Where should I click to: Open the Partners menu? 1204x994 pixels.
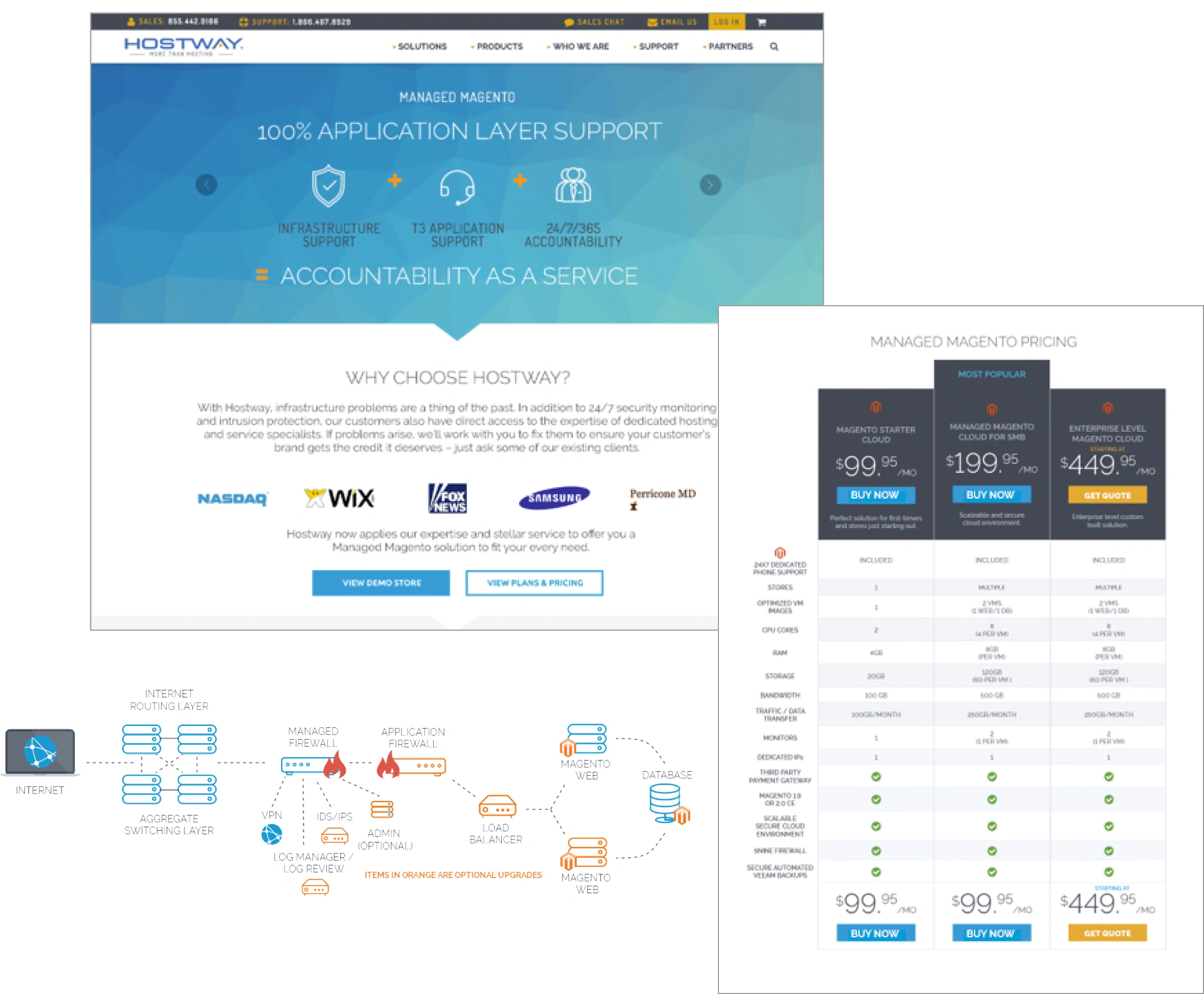729,46
